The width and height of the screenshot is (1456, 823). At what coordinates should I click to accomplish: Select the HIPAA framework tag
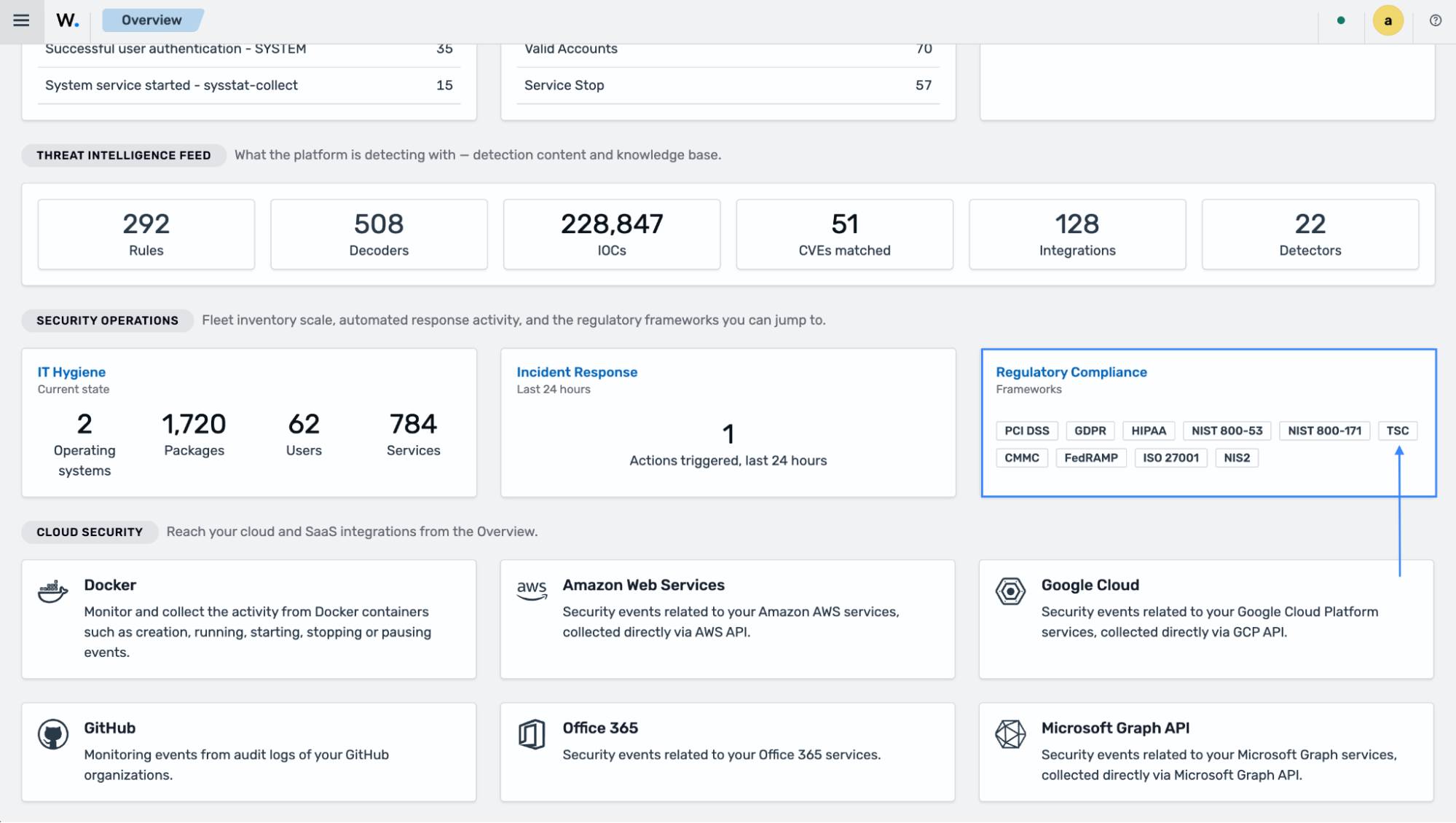[1149, 430]
